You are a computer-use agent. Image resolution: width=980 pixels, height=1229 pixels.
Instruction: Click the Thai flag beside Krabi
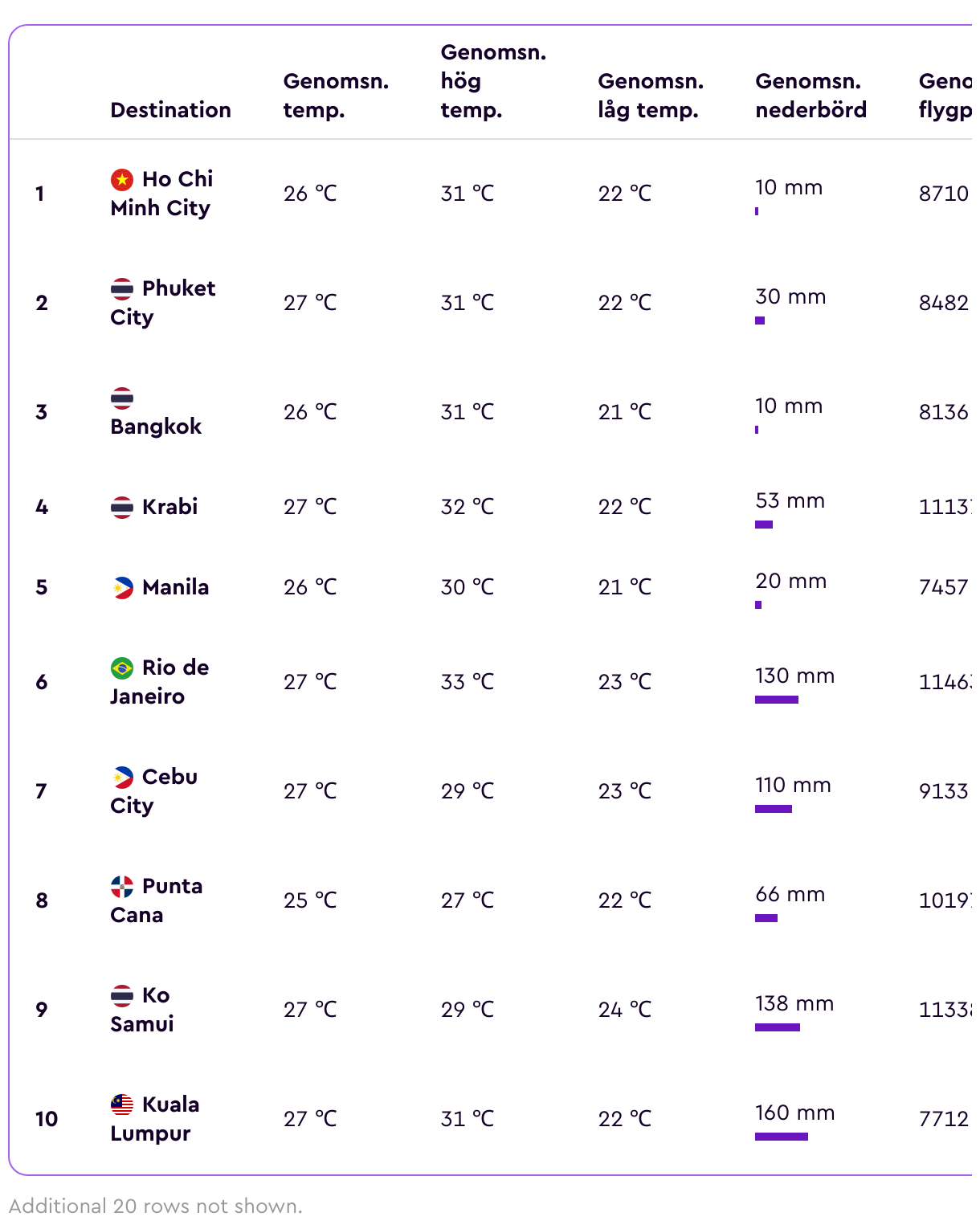pos(122,507)
